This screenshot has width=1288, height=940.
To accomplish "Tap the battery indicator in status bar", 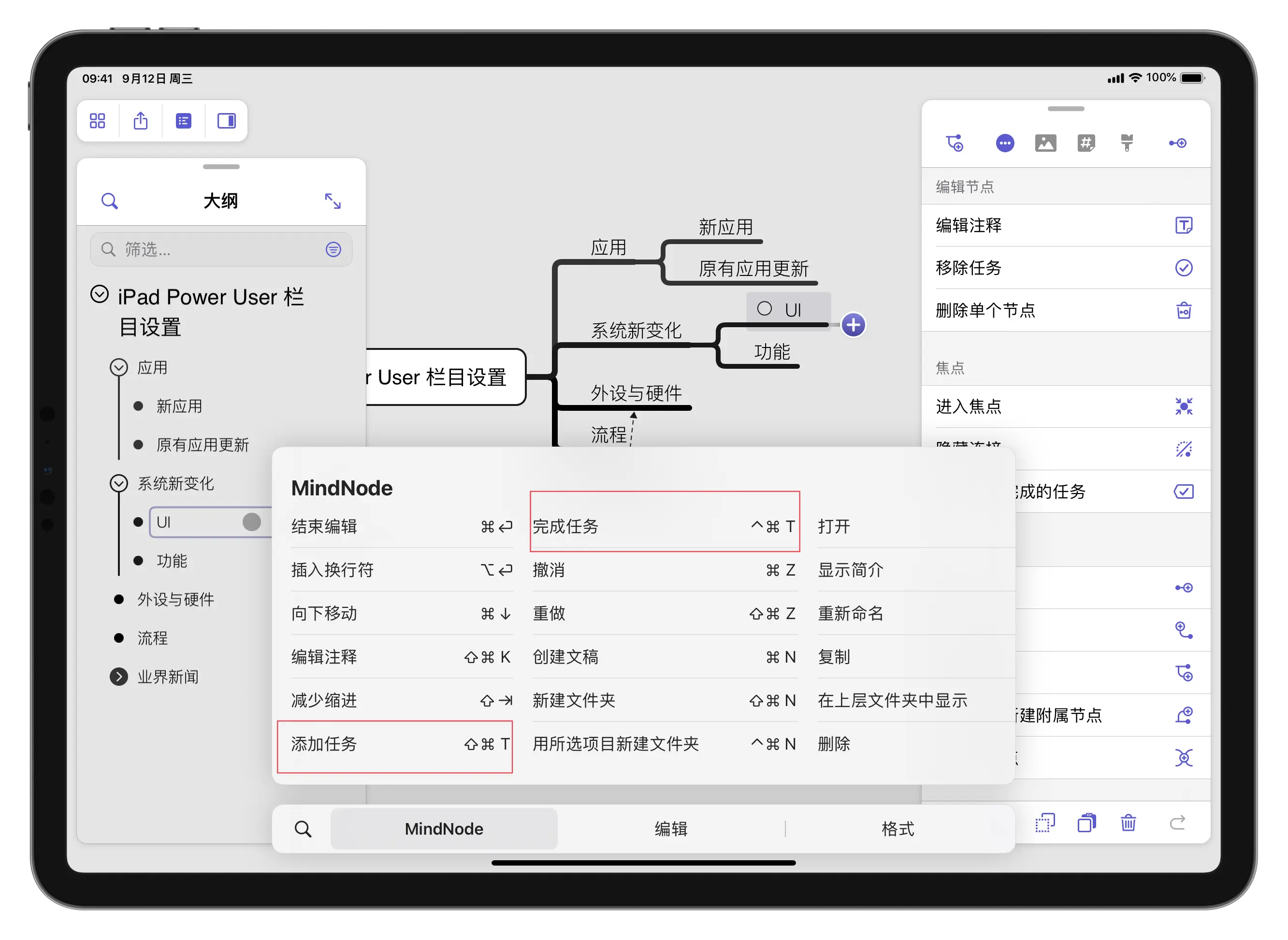I will tap(1193, 78).
